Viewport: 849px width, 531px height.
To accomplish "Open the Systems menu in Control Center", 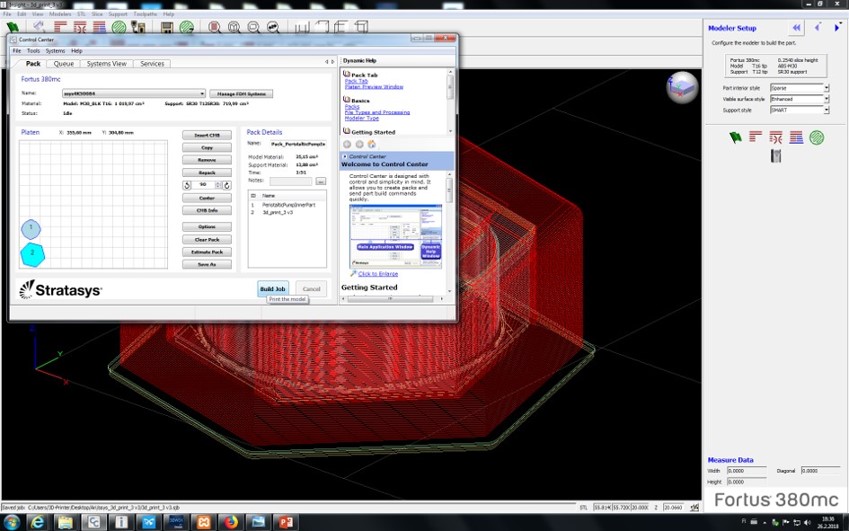I will tap(55, 51).
